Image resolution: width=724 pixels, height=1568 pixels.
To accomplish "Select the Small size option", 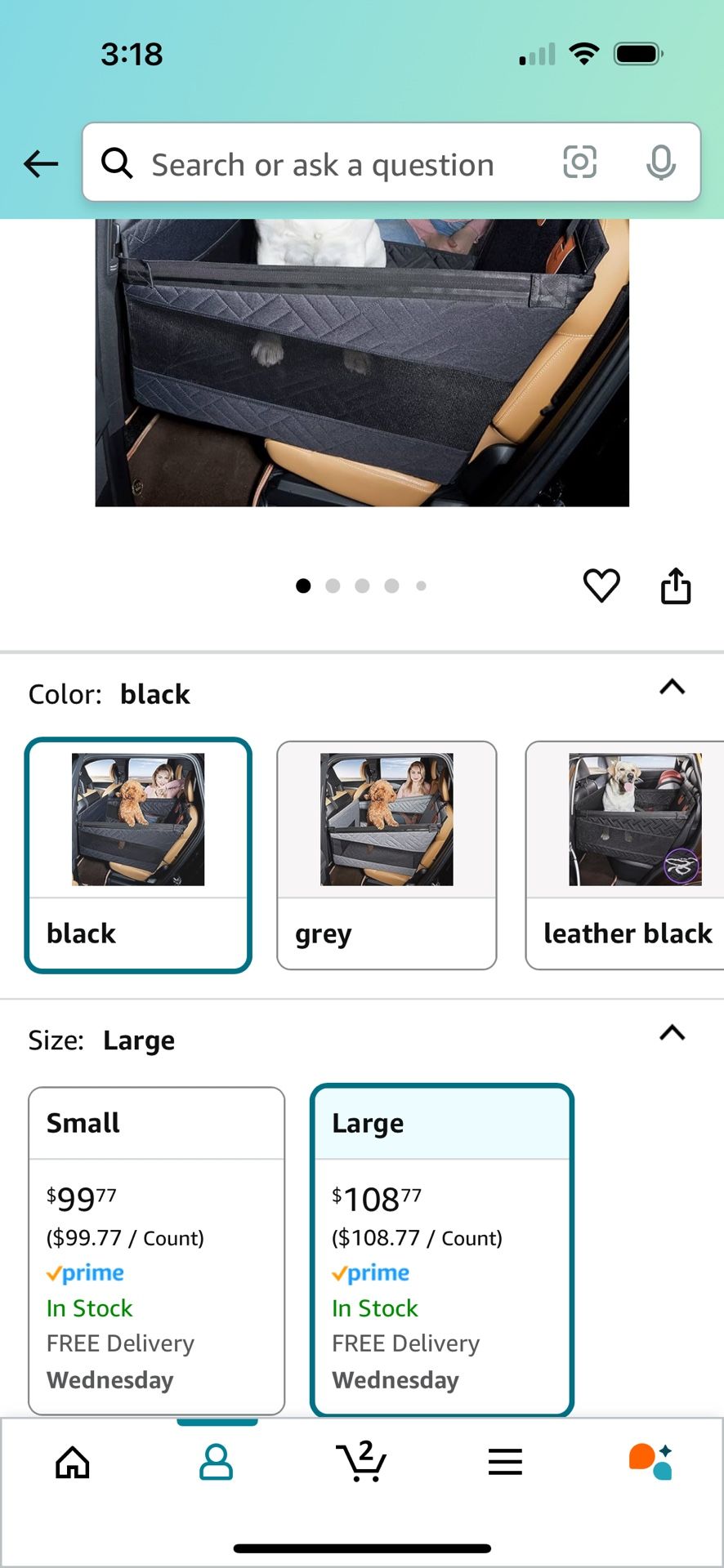I will [x=157, y=1250].
